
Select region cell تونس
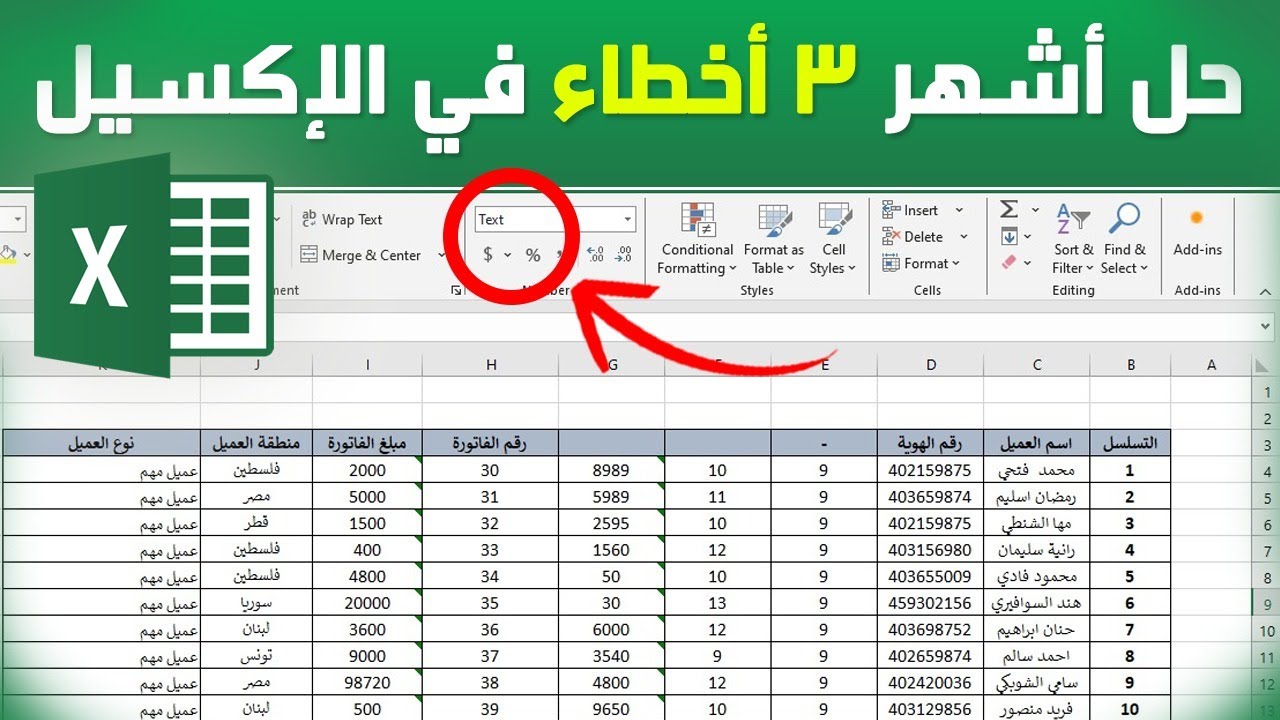click(257, 658)
